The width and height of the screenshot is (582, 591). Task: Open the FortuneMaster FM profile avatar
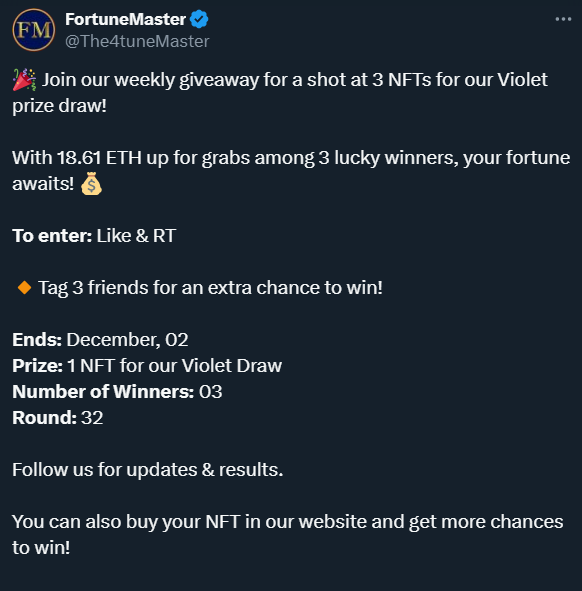[34, 30]
